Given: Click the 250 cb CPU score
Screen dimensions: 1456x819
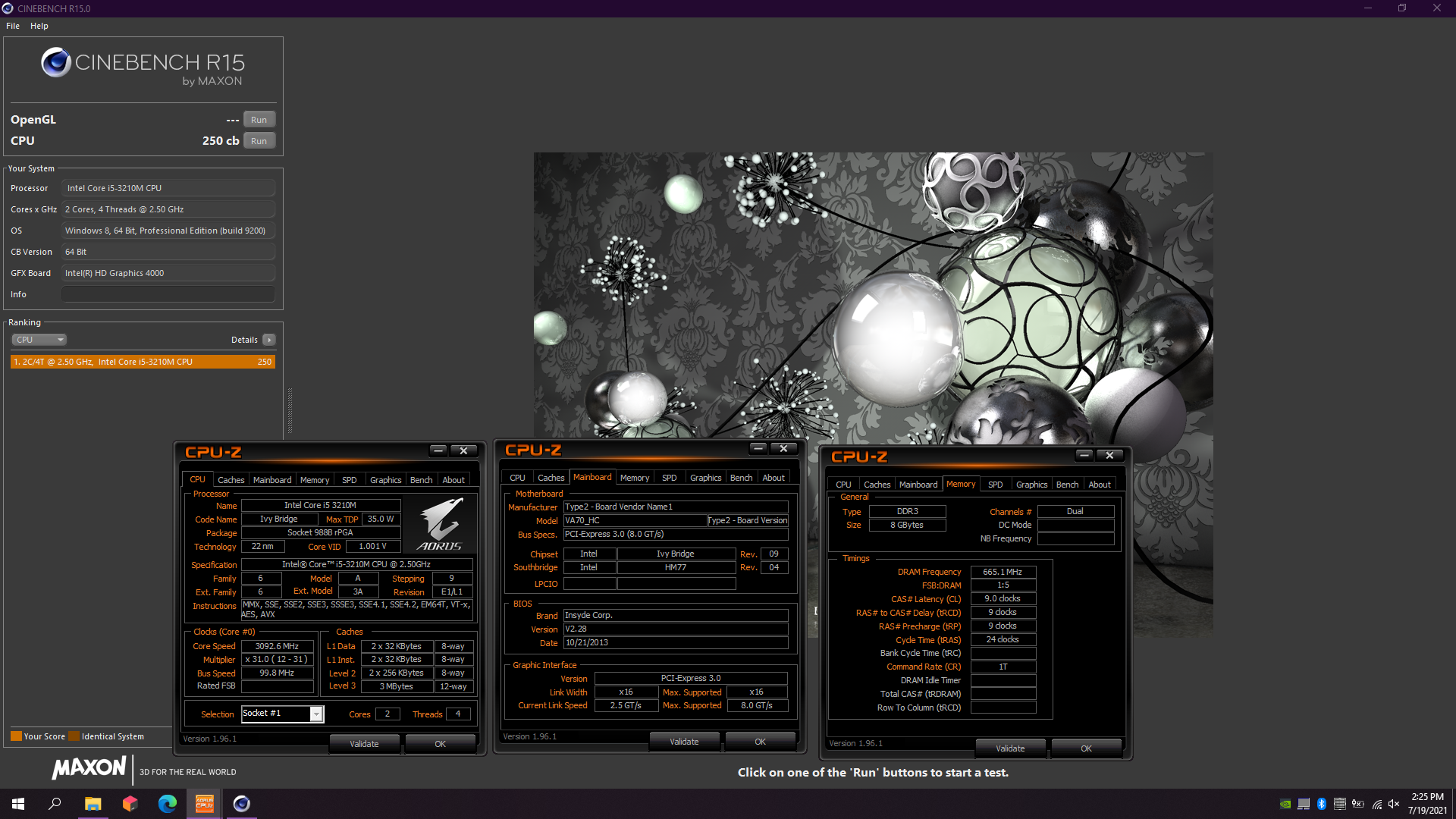Looking at the screenshot, I should [x=221, y=141].
